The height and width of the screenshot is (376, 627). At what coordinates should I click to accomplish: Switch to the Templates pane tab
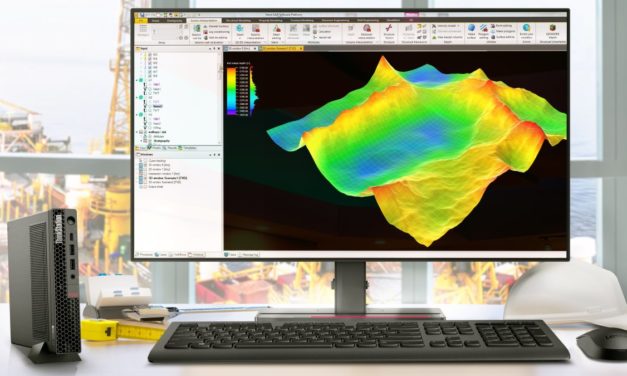point(188,148)
